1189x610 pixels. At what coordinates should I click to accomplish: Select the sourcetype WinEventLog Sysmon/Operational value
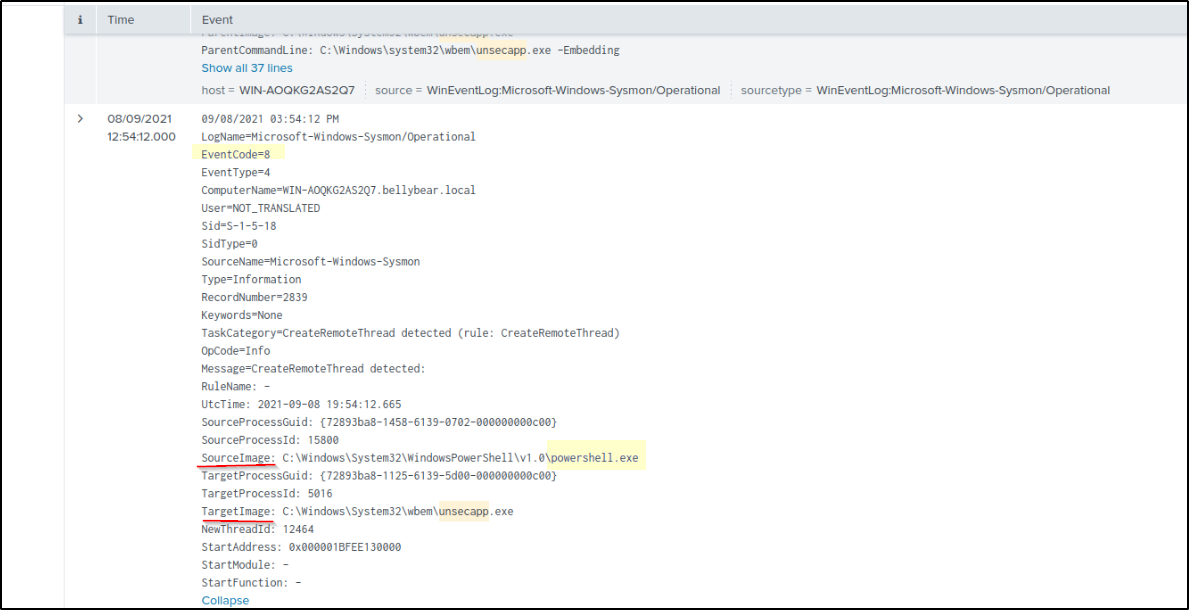tap(963, 90)
